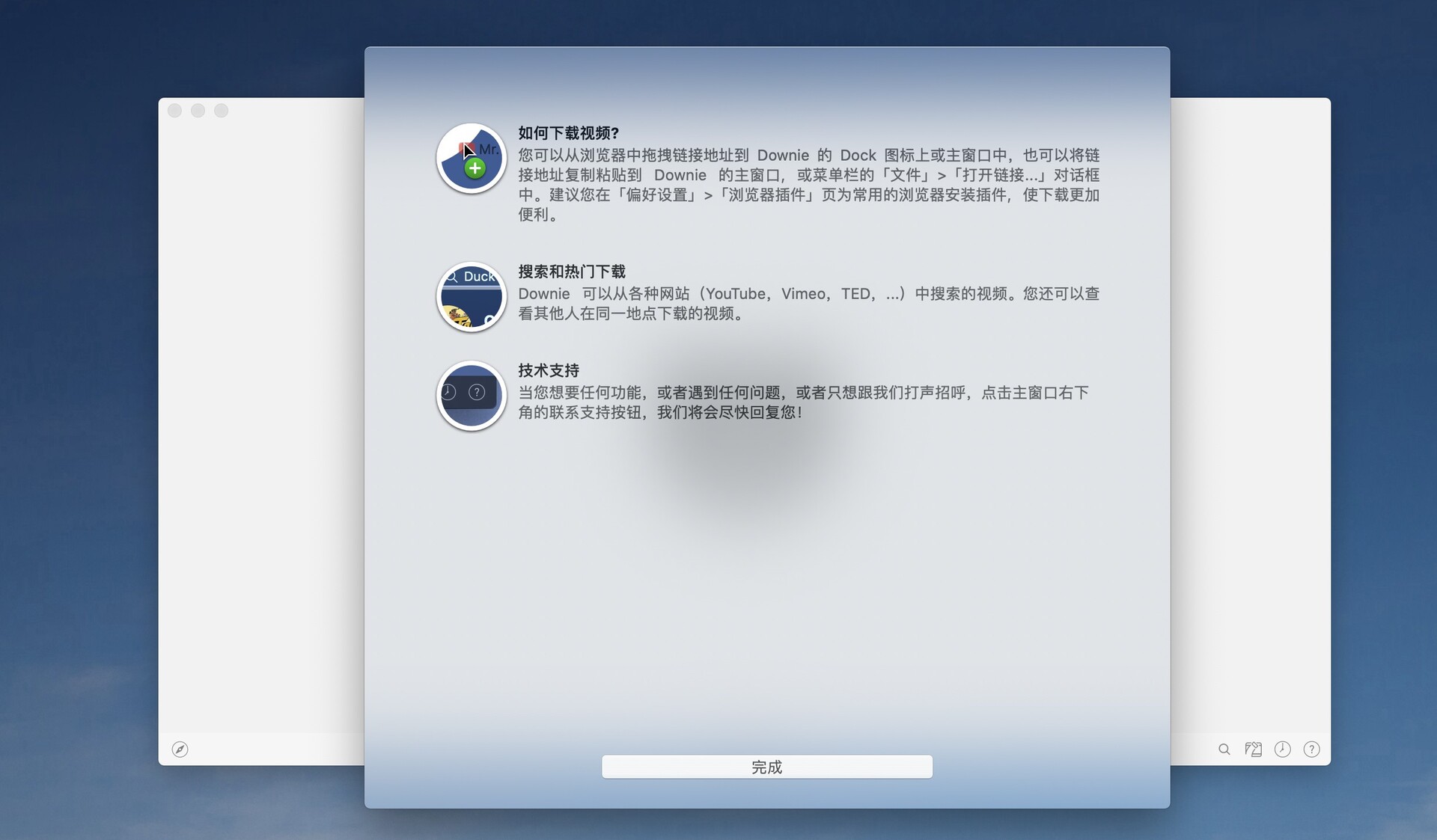Click the 完成 button
This screenshot has width=1437, height=840.
pos(766,767)
